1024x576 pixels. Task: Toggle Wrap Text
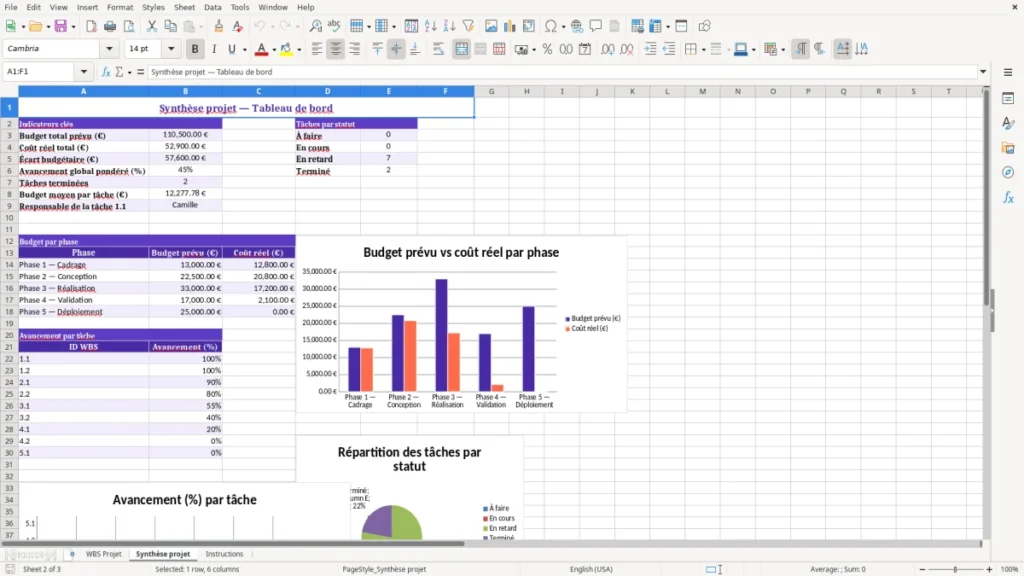coord(438,49)
